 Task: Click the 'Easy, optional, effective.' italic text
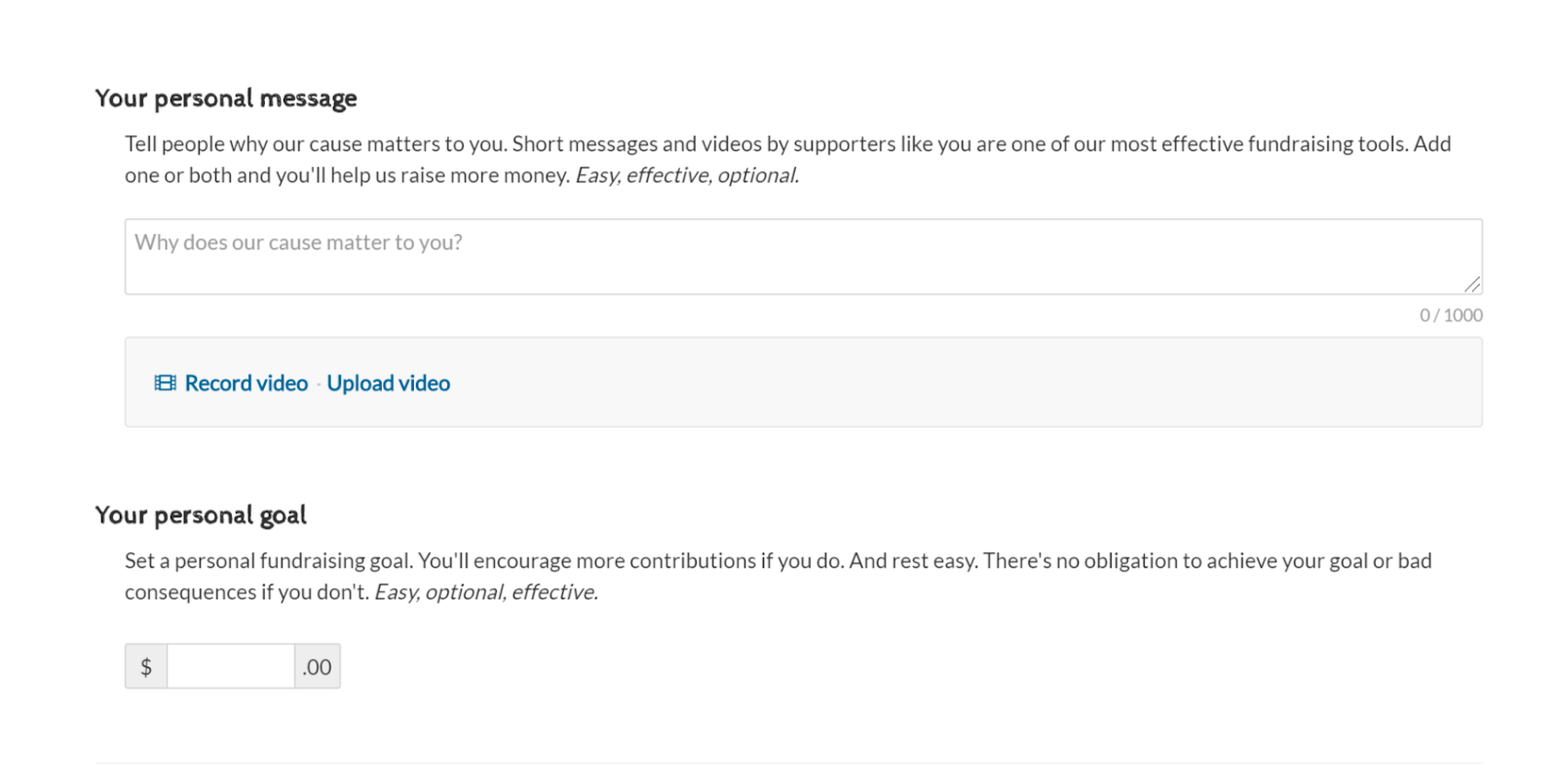tap(485, 592)
